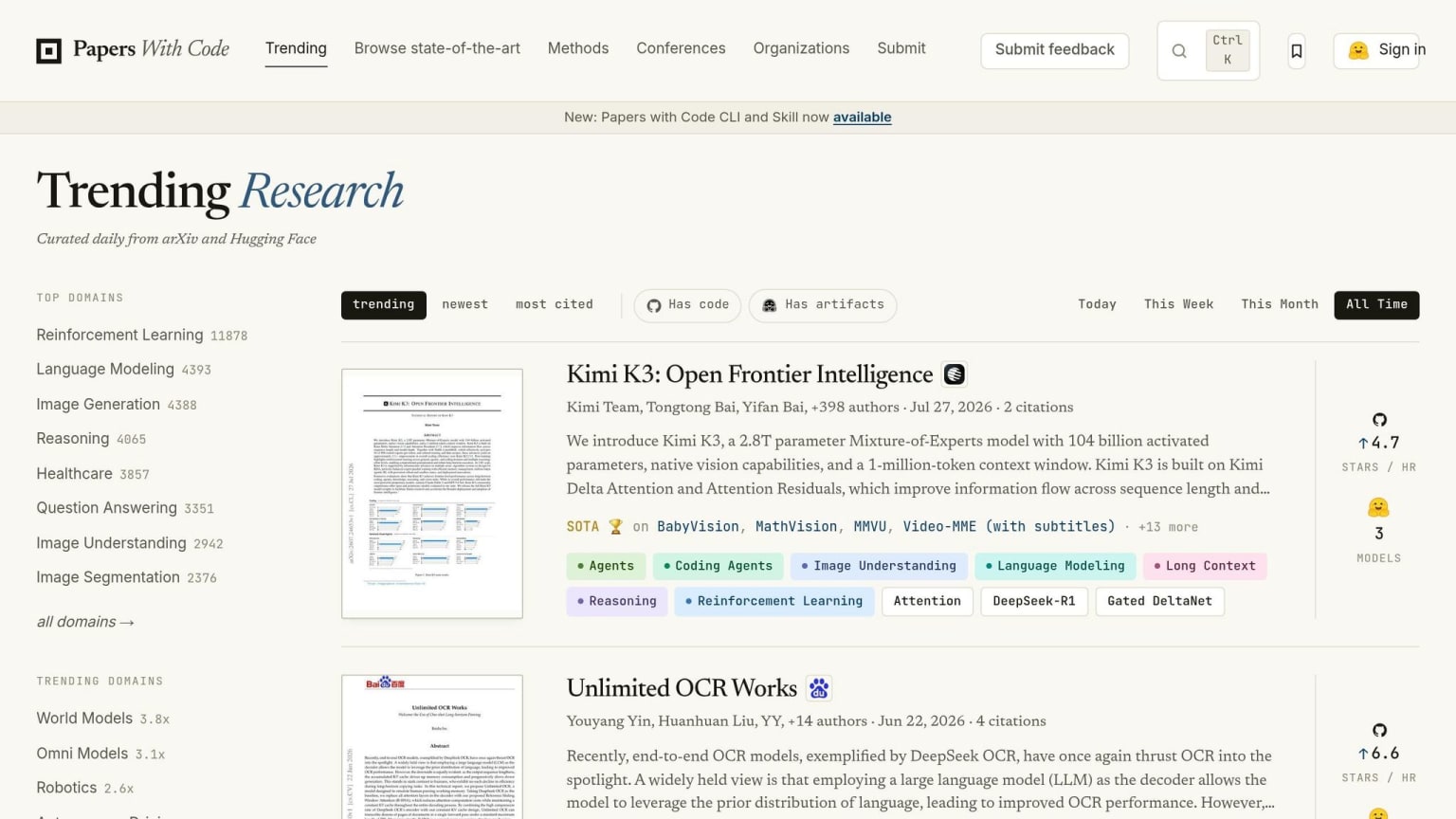
Task: Open the MMVU benchmark link
Action: click(870, 527)
